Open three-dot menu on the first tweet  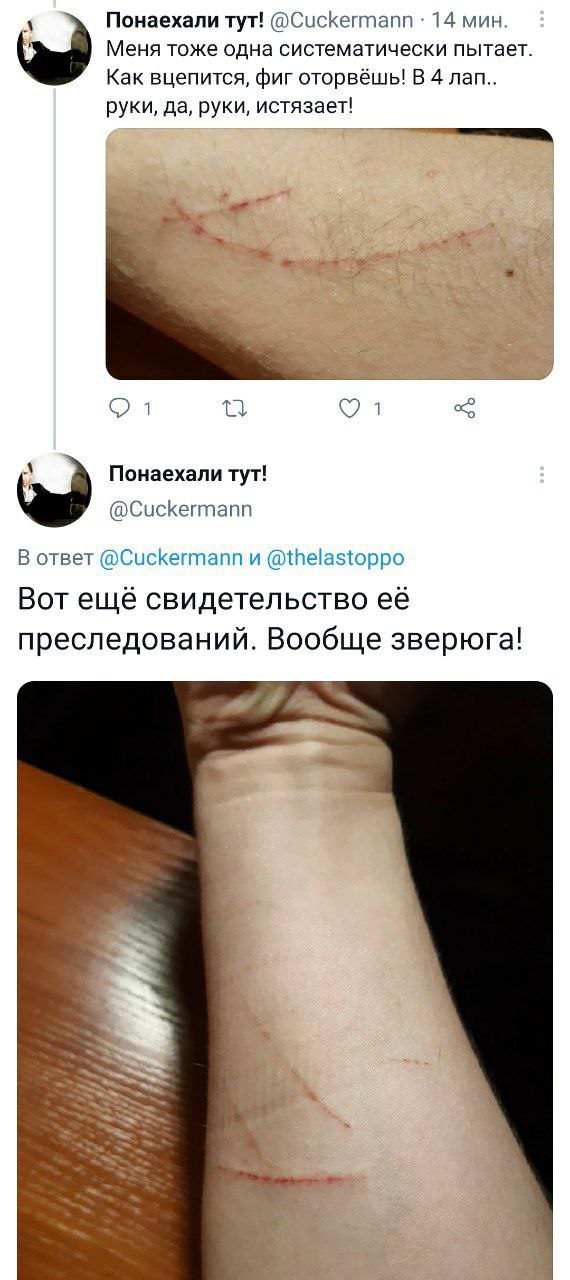coord(542,19)
